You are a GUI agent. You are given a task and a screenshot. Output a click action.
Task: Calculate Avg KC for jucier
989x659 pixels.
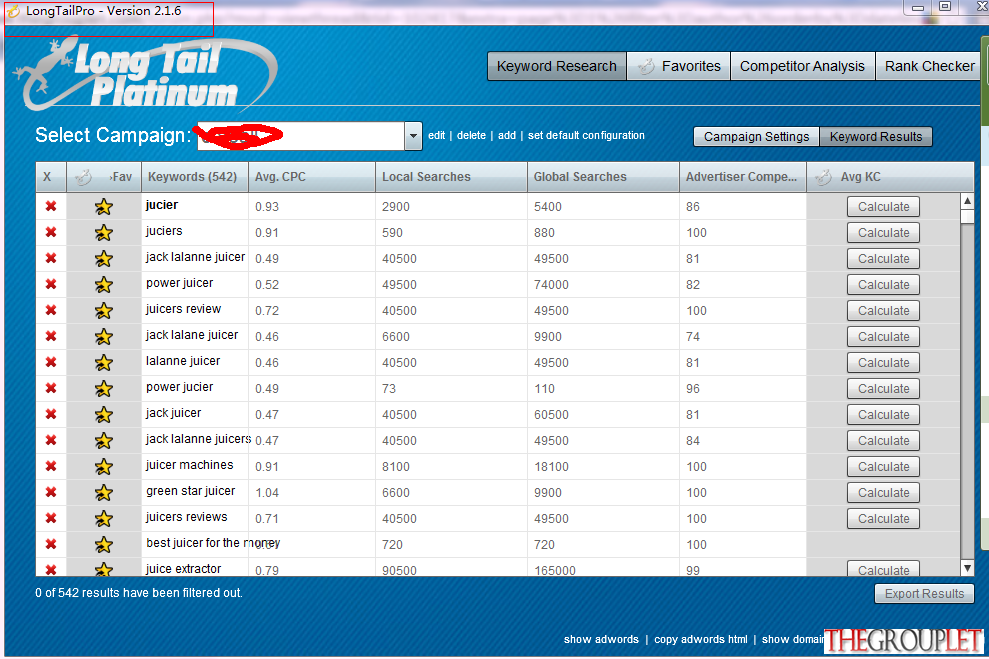click(883, 207)
